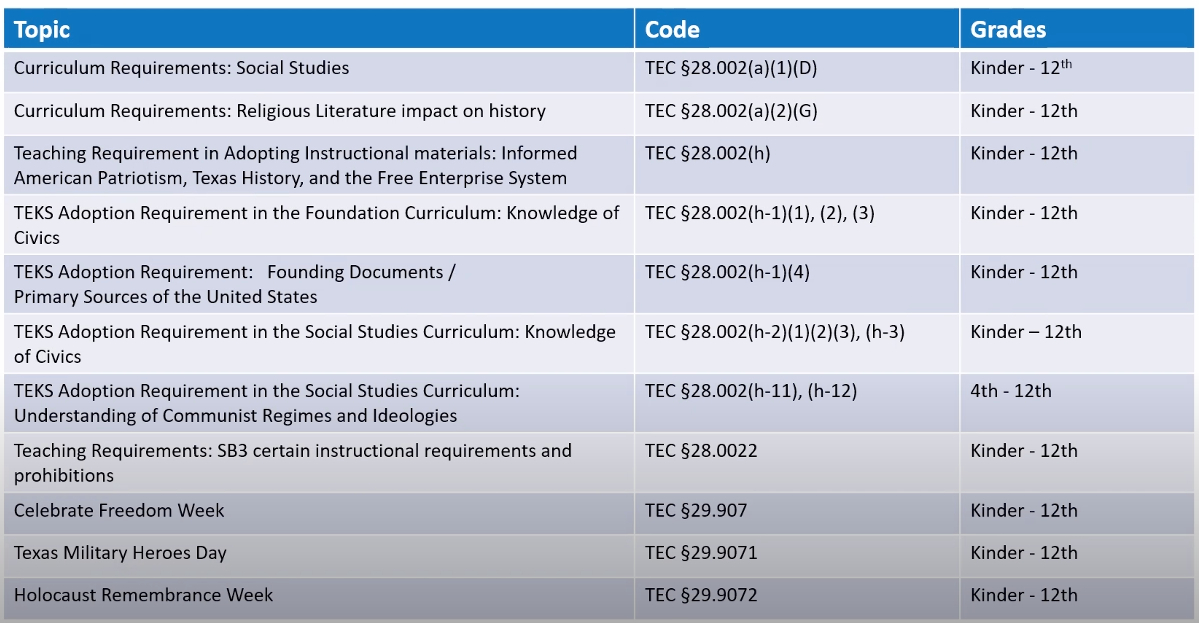Image resolution: width=1199 pixels, height=623 pixels.
Task: Click the 4th - 12th grades cell
Action: (x=1011, y=391)
